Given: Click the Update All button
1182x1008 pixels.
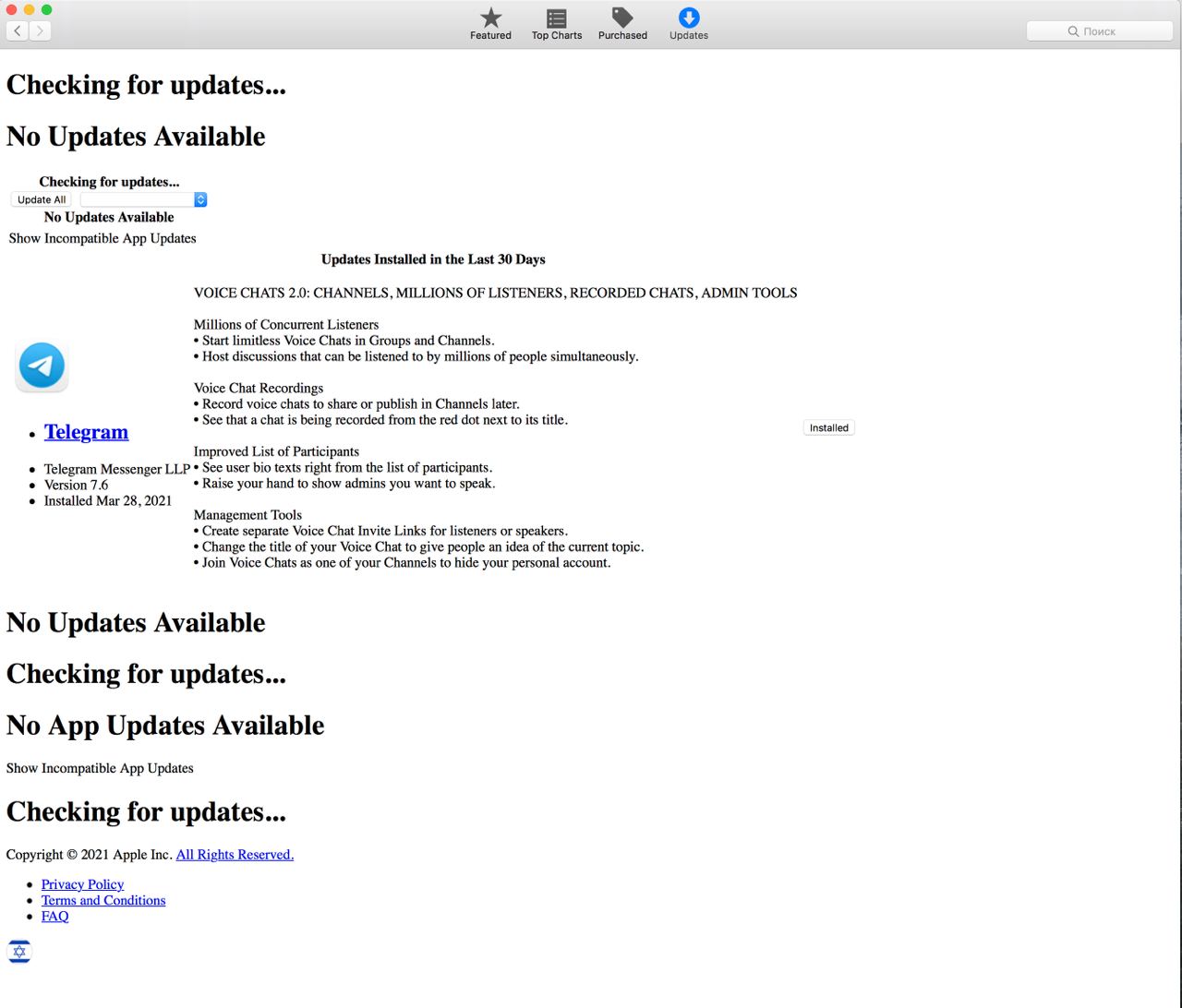Looking at the screenshot, I should pyautogui.click(x=42, y=199).
